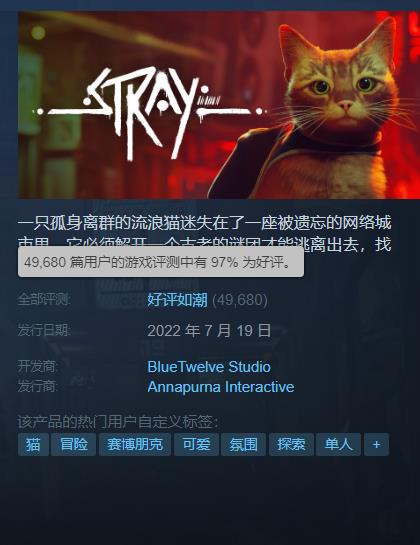The height and width of the screenshot is (545, 420).
Task: Click the Stray game header image
Action: (219, 105)
